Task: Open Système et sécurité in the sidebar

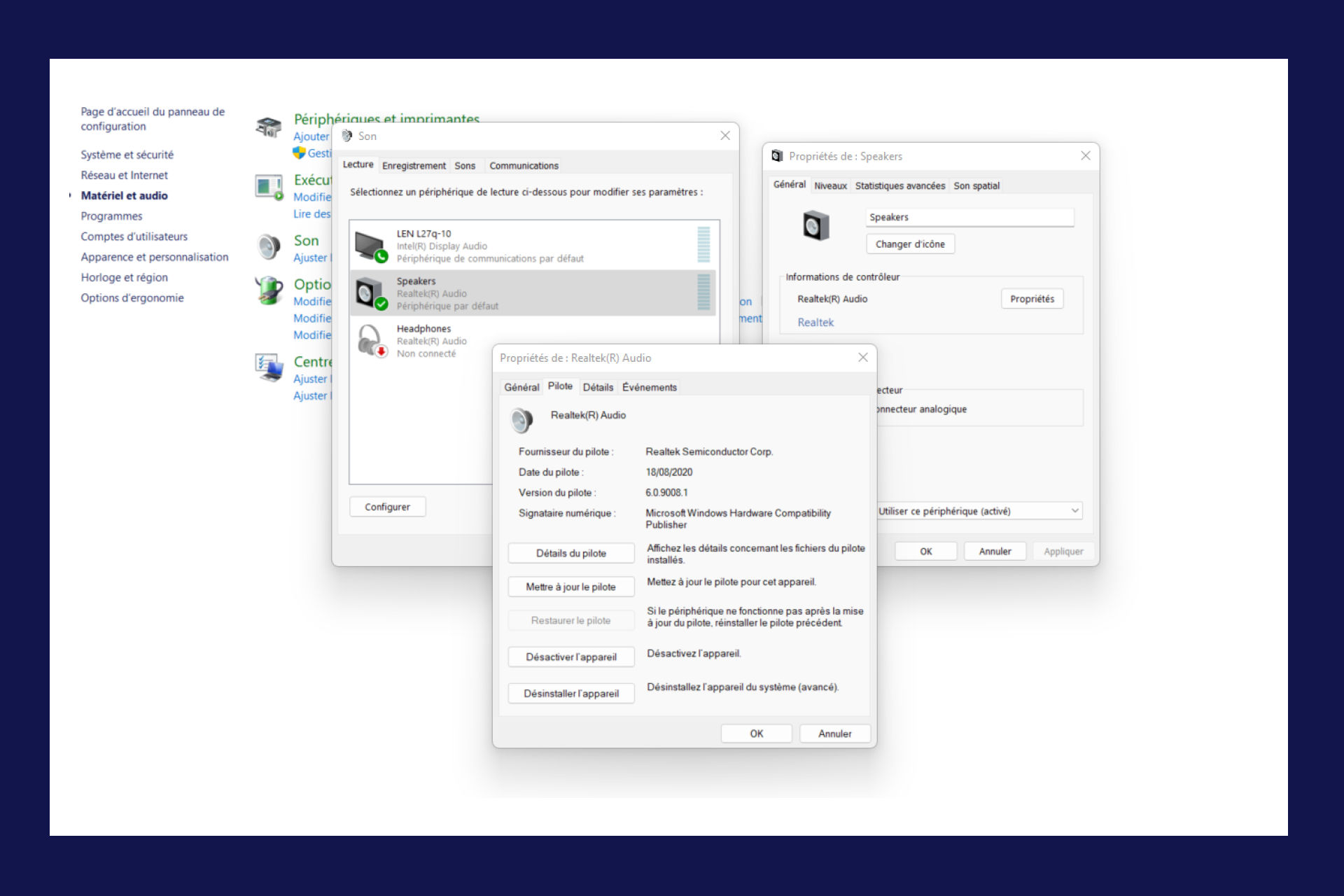Action: [x=127, y=155]
